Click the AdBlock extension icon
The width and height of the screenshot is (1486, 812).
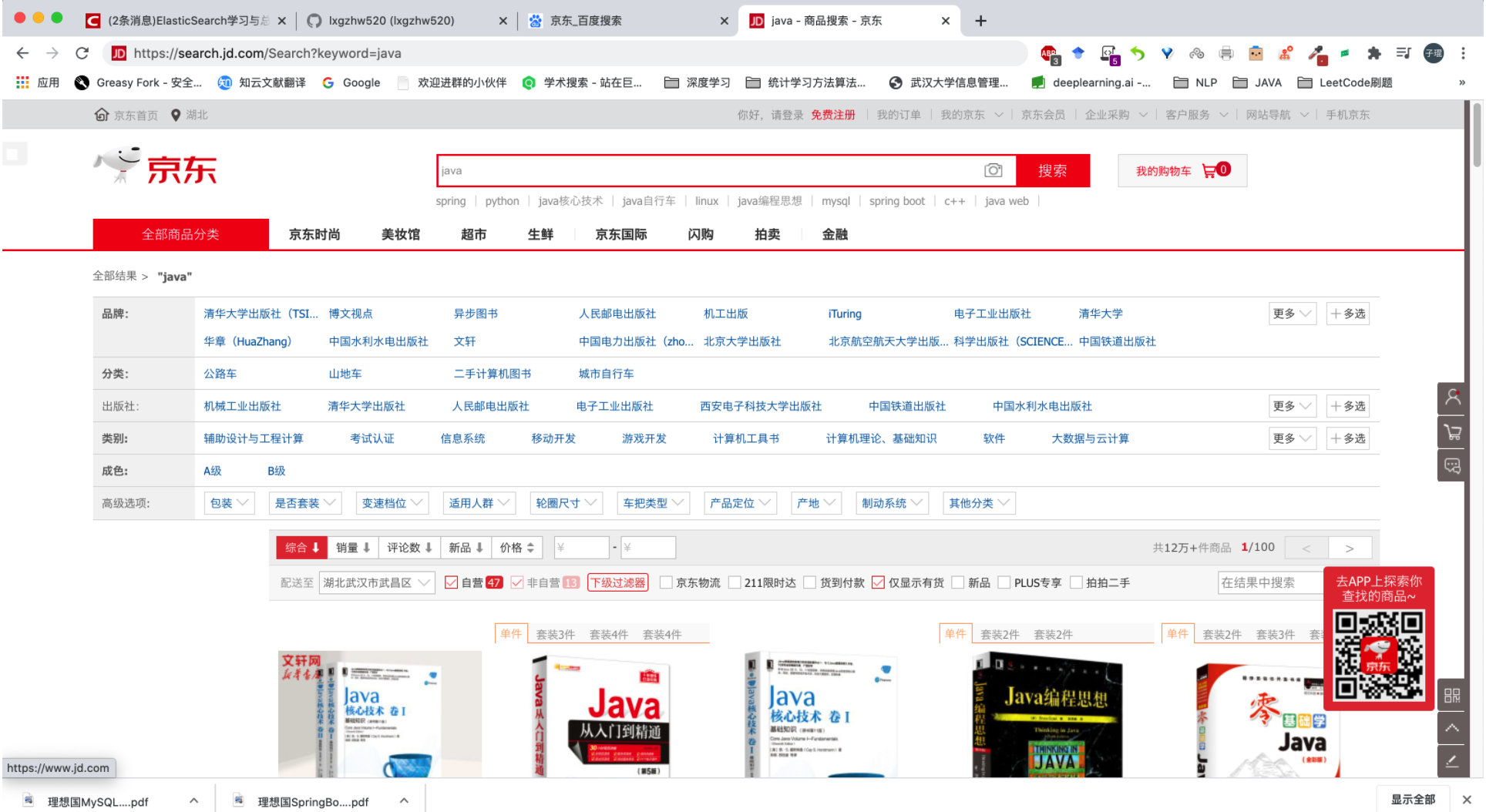tap(1048, 53)
